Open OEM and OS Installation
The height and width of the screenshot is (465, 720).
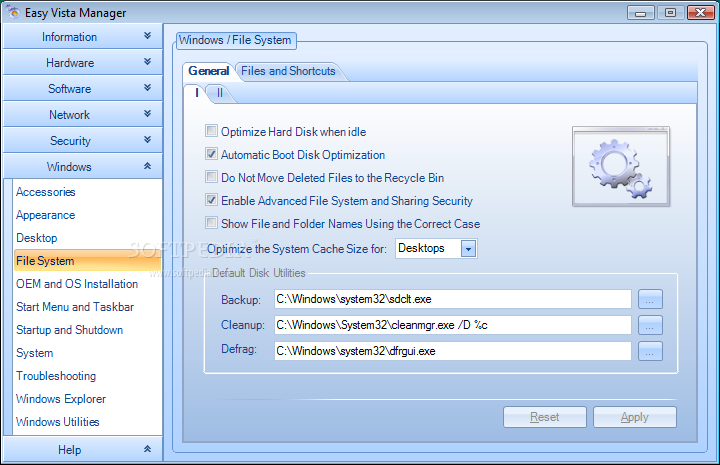click(x=77, y=284)
